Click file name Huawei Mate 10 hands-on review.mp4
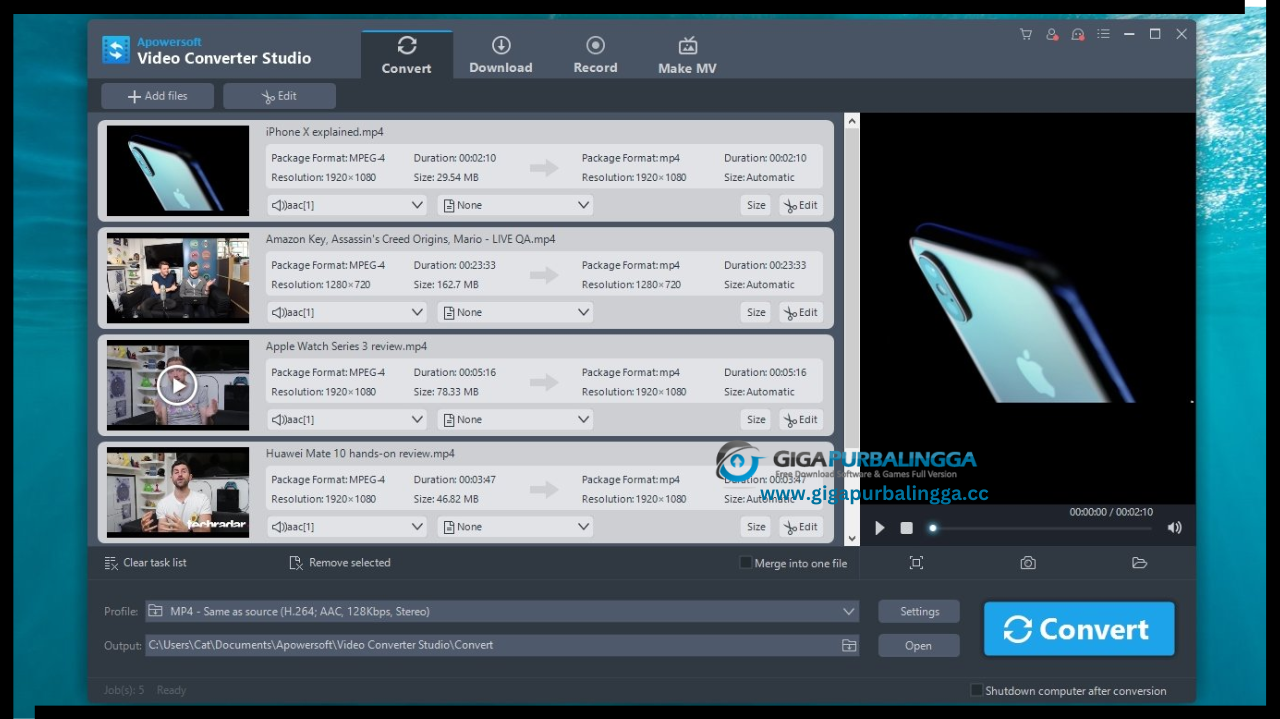The height and width of the screenshot is (719, 1280). (360, 453)
